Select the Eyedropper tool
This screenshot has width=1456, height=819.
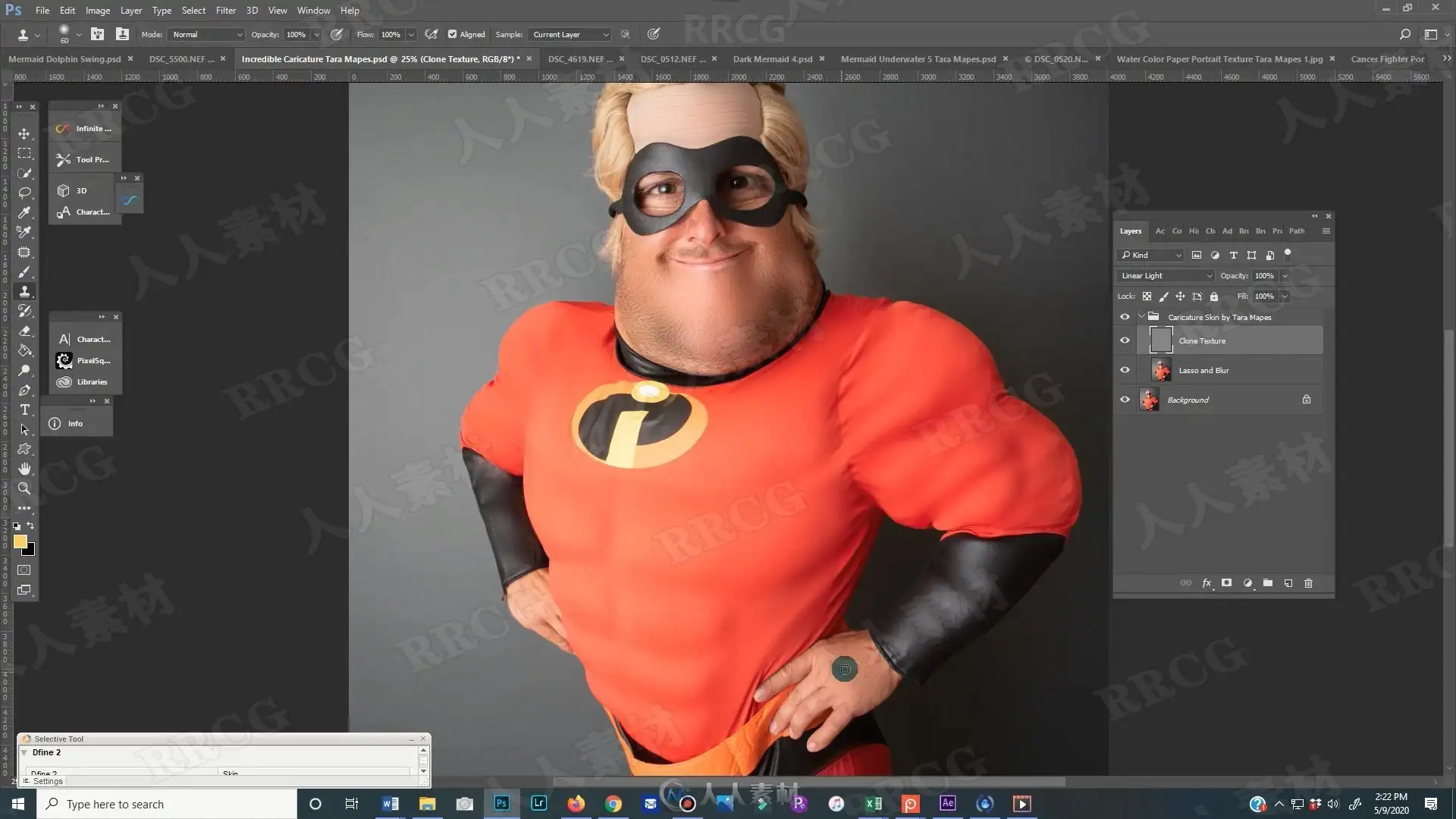[x=24, y=212]
